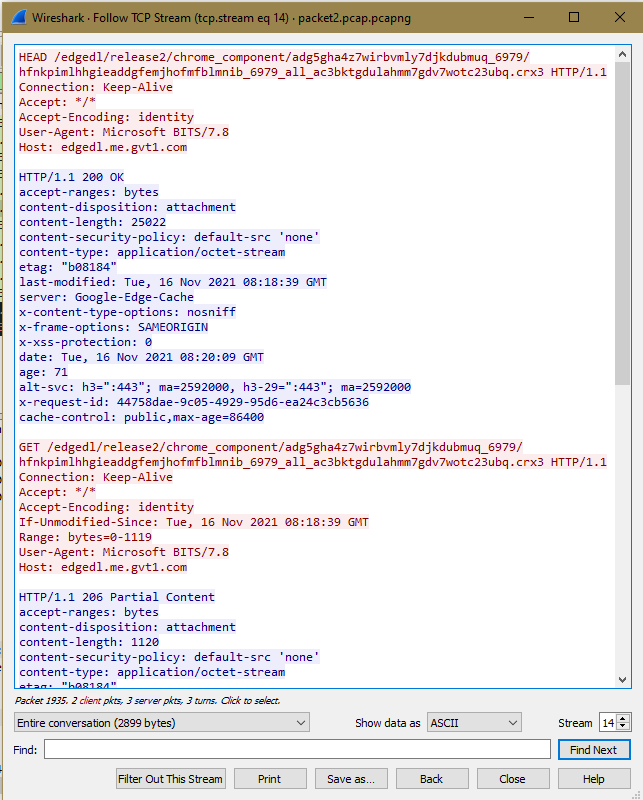Open Help for Follow Stream dialog

pyautogui.click(x=593, y=779)
